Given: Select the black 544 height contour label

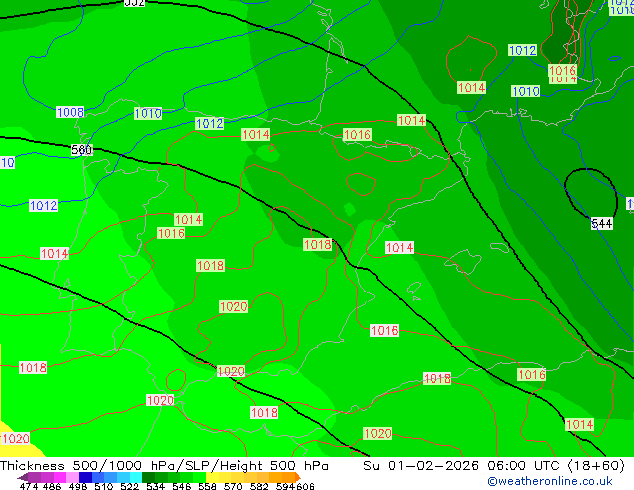Looking at the screenshot, I should pos(602,224).
